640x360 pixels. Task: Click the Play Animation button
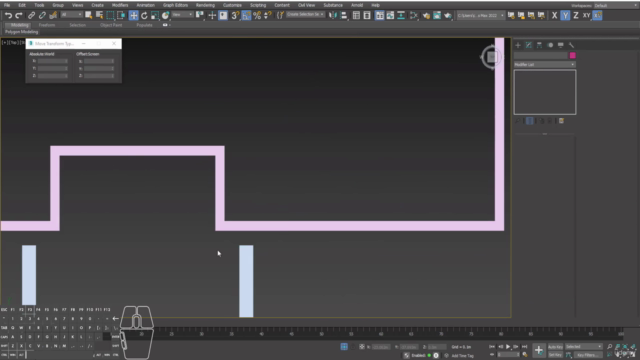[x=508, y=347]
